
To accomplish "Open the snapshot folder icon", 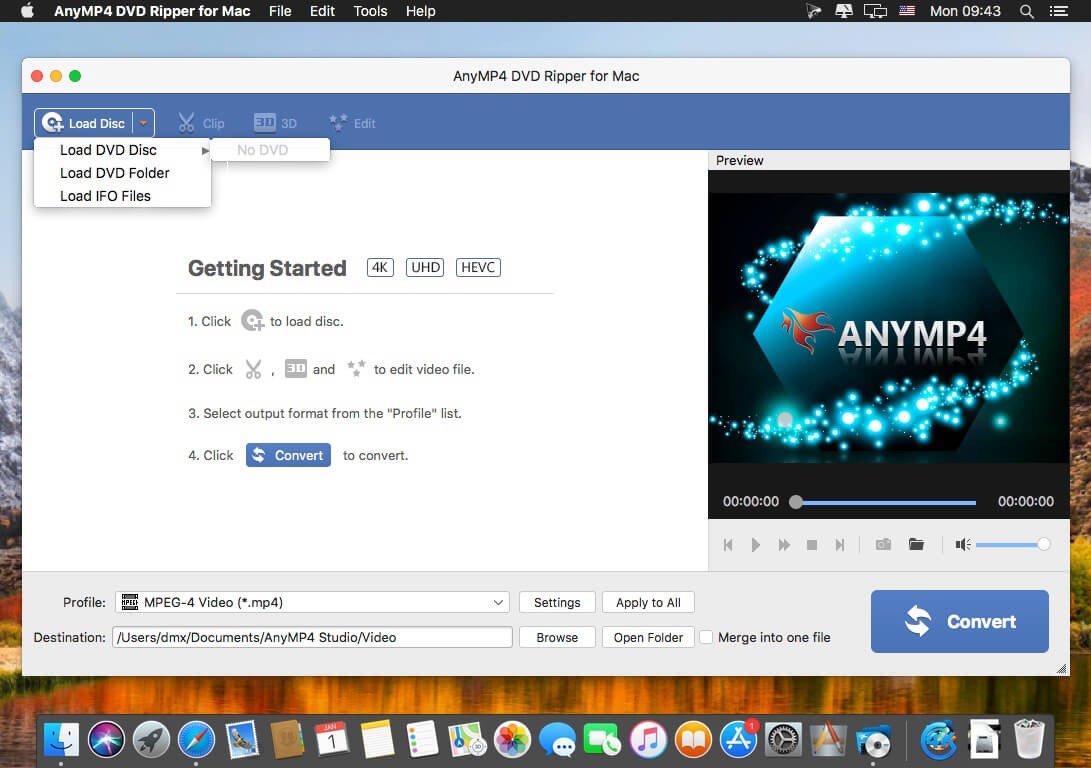I will tap(916, 544).
